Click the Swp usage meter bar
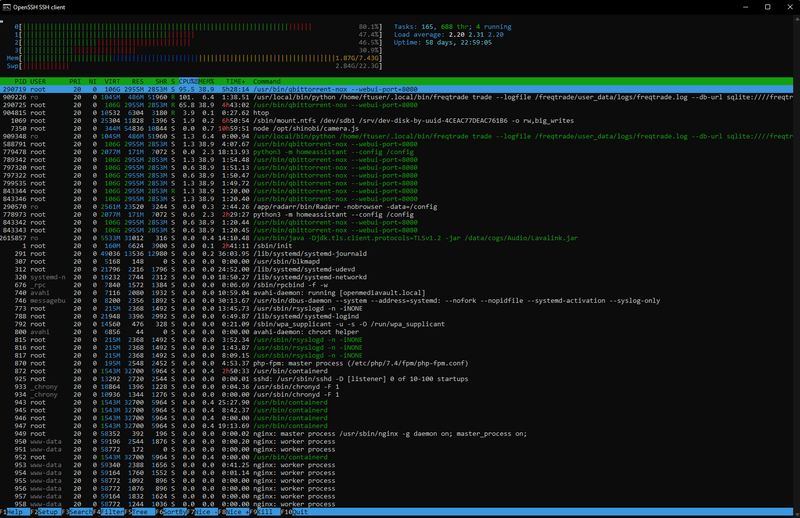This screenshot has height=518, width=800. click(x=194, y=66)
